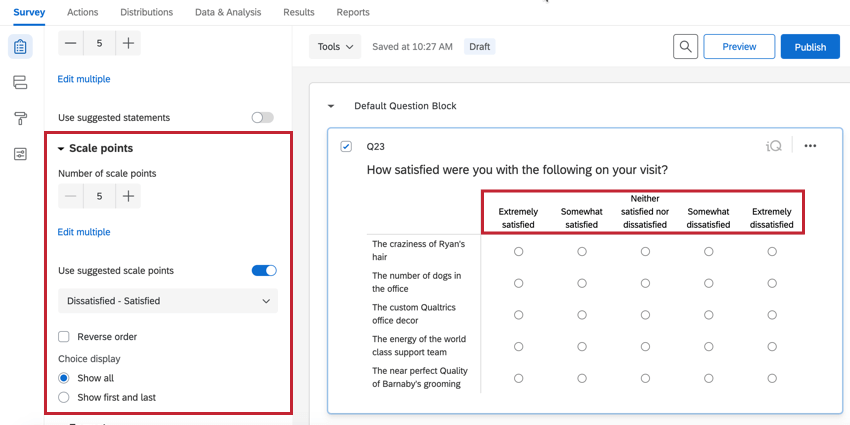Open the Tools dropdown menu
850x425 pixels.
[335, 47]
